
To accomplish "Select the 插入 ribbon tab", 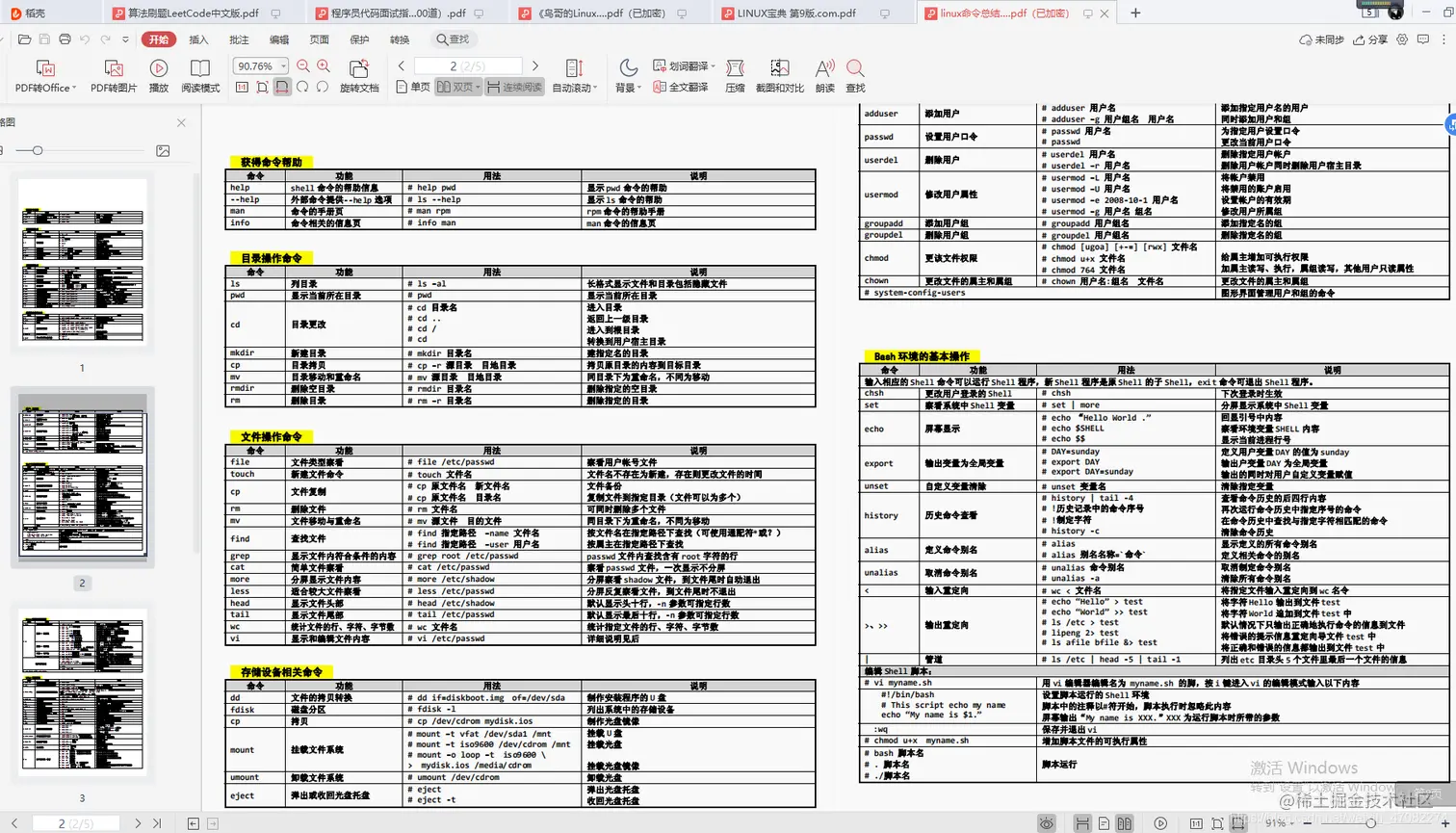I will click(x=198, y=39).
